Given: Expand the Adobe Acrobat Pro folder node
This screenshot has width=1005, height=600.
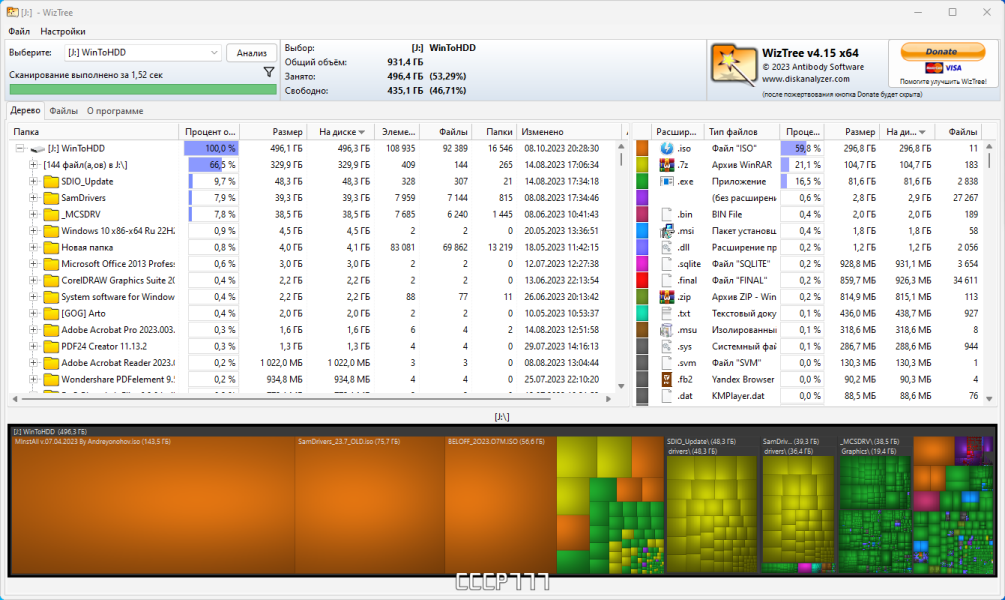Looking at the screenshot, I should [33, 329].
